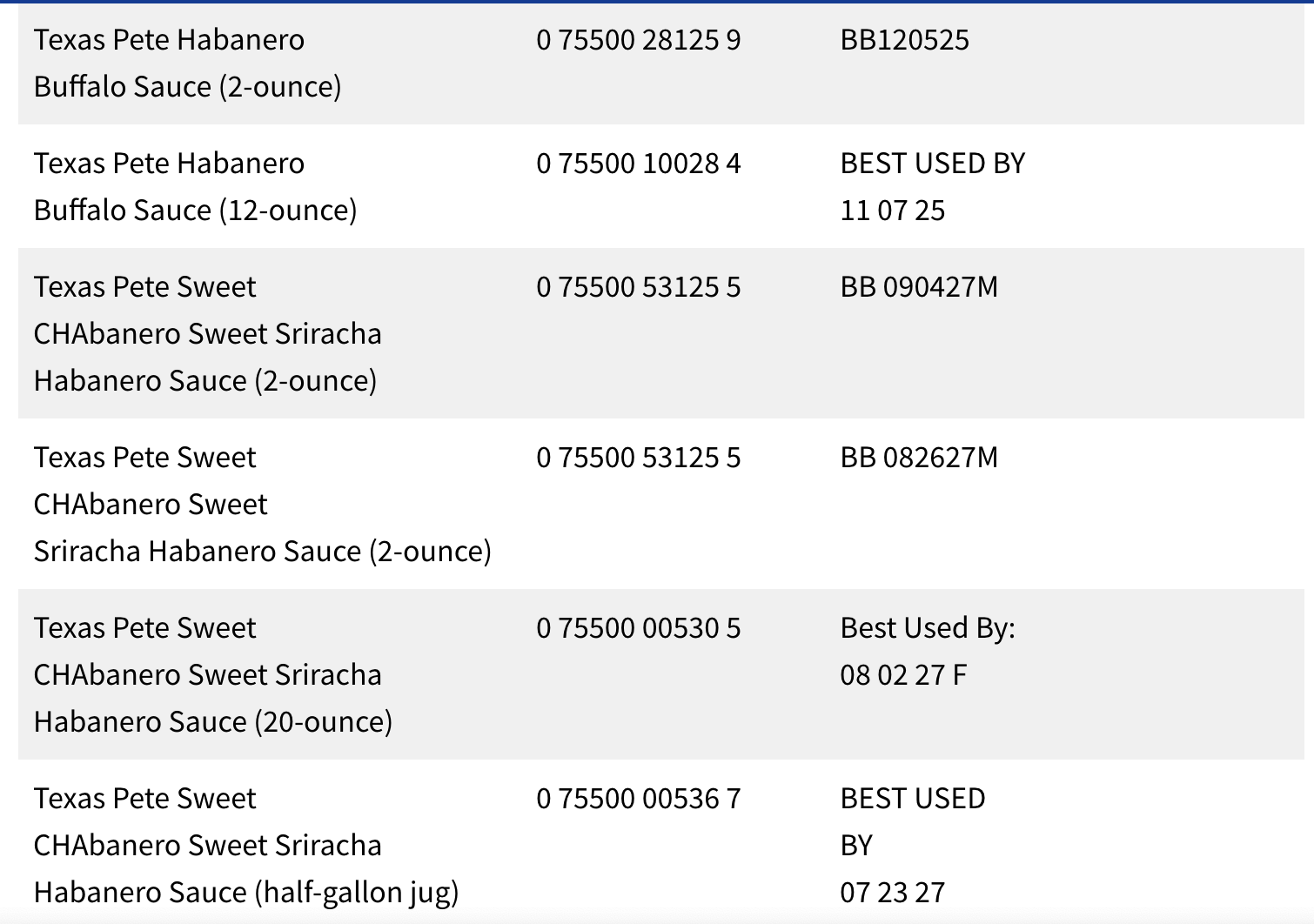Click the product name beside code BB 082627M
1314x924 pixels.
point(262,505)
